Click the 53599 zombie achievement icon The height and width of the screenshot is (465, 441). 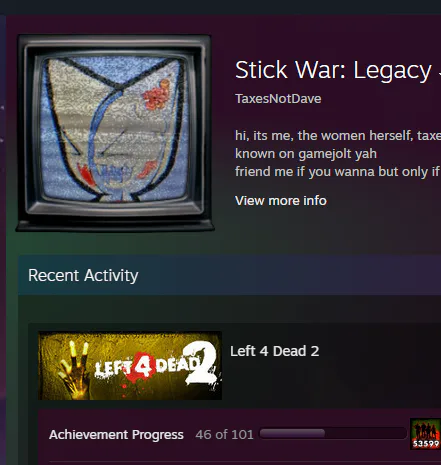(426, 434)
